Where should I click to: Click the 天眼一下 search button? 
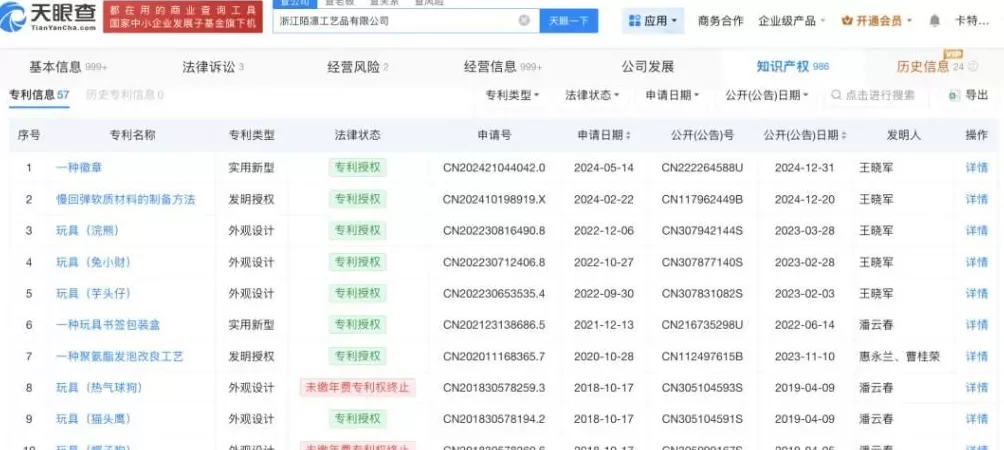click(569, 20)
